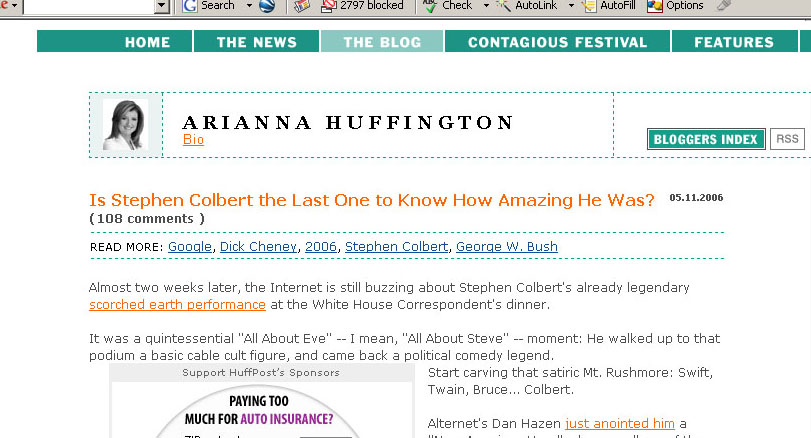Image resolution: width=811 pixels, height=438 pixels.
Task: Click the 2797 blocked popup blocker
Action: (362, 6)
